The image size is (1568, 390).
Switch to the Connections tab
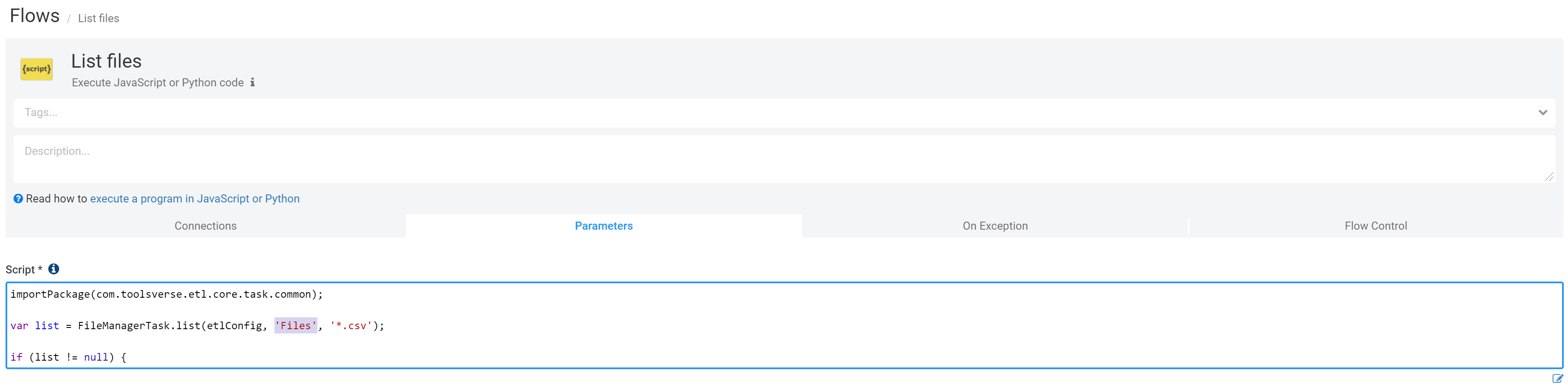206,226
